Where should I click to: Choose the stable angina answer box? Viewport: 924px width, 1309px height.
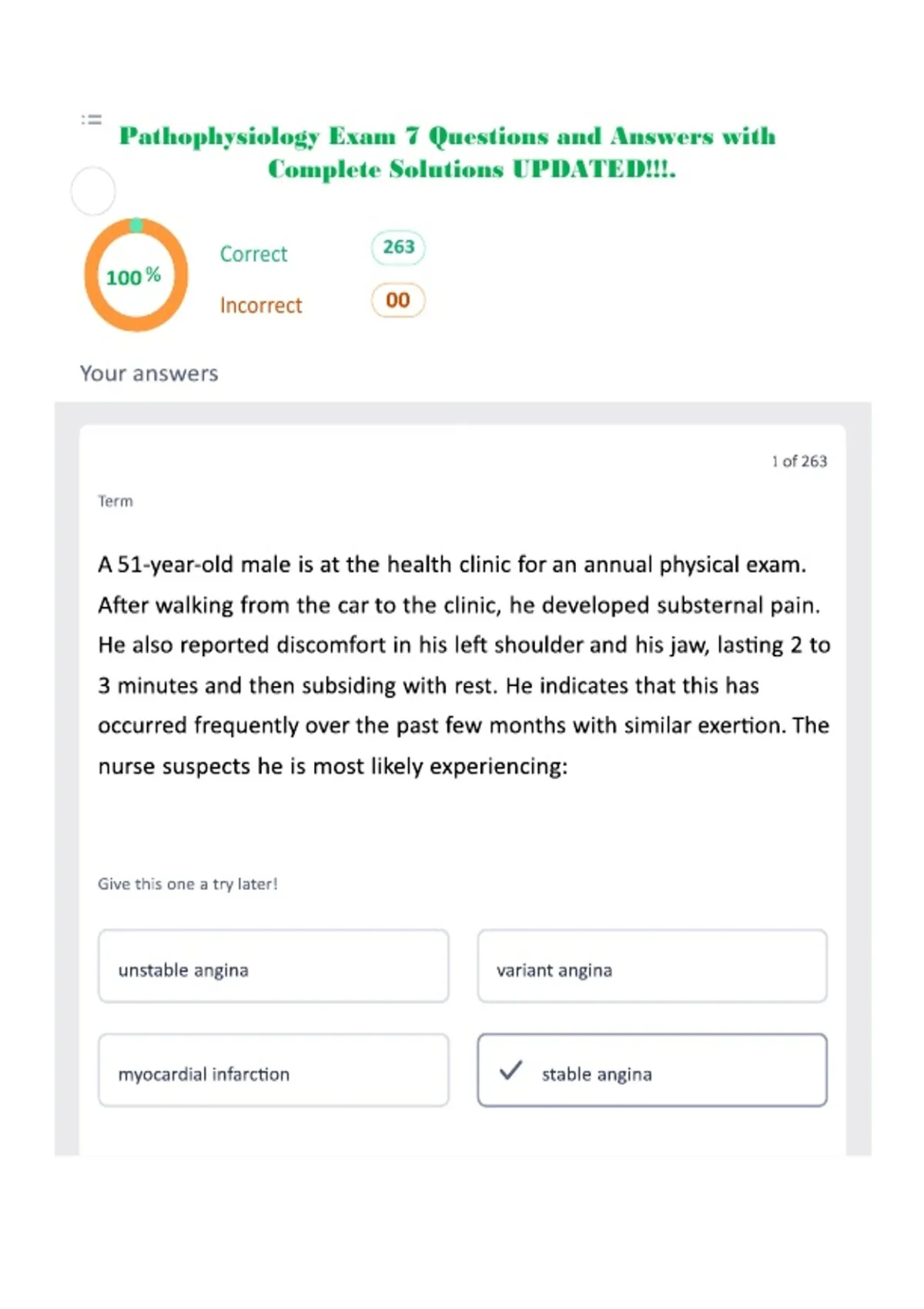[652, 1070]
